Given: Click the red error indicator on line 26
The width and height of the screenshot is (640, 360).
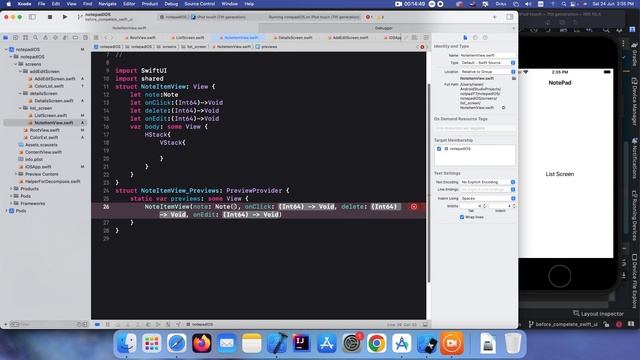Looking at the screenshot, I should point(413,207).
